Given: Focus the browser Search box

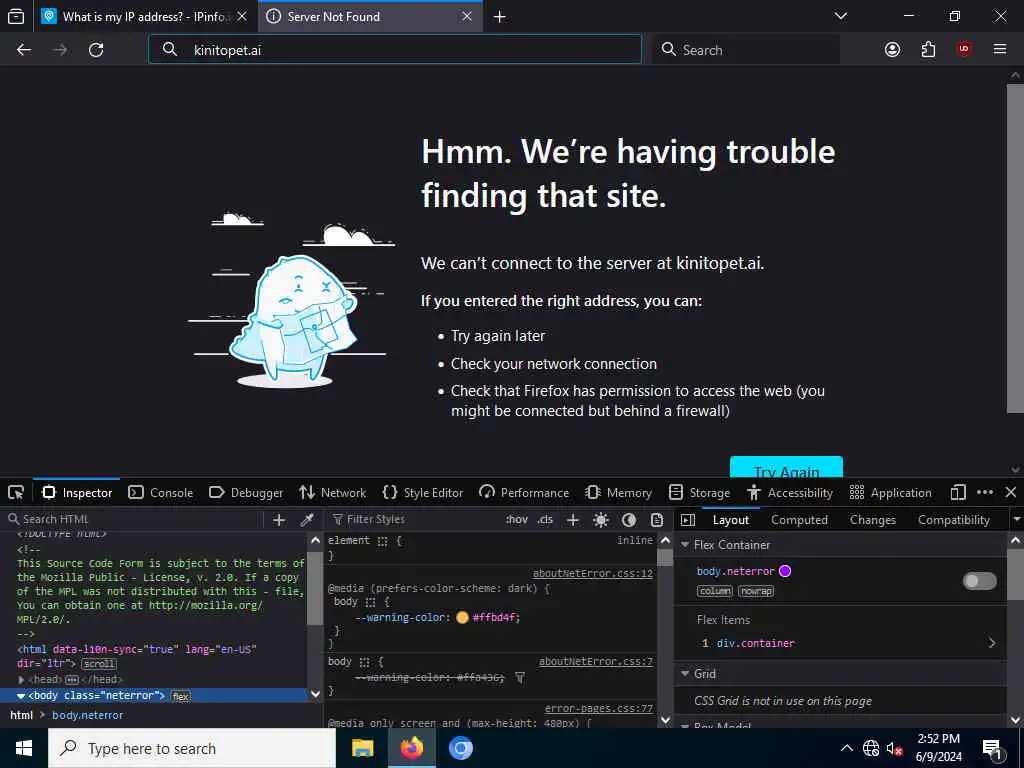Looking at the screenshot, I should (x=746, y=50).
